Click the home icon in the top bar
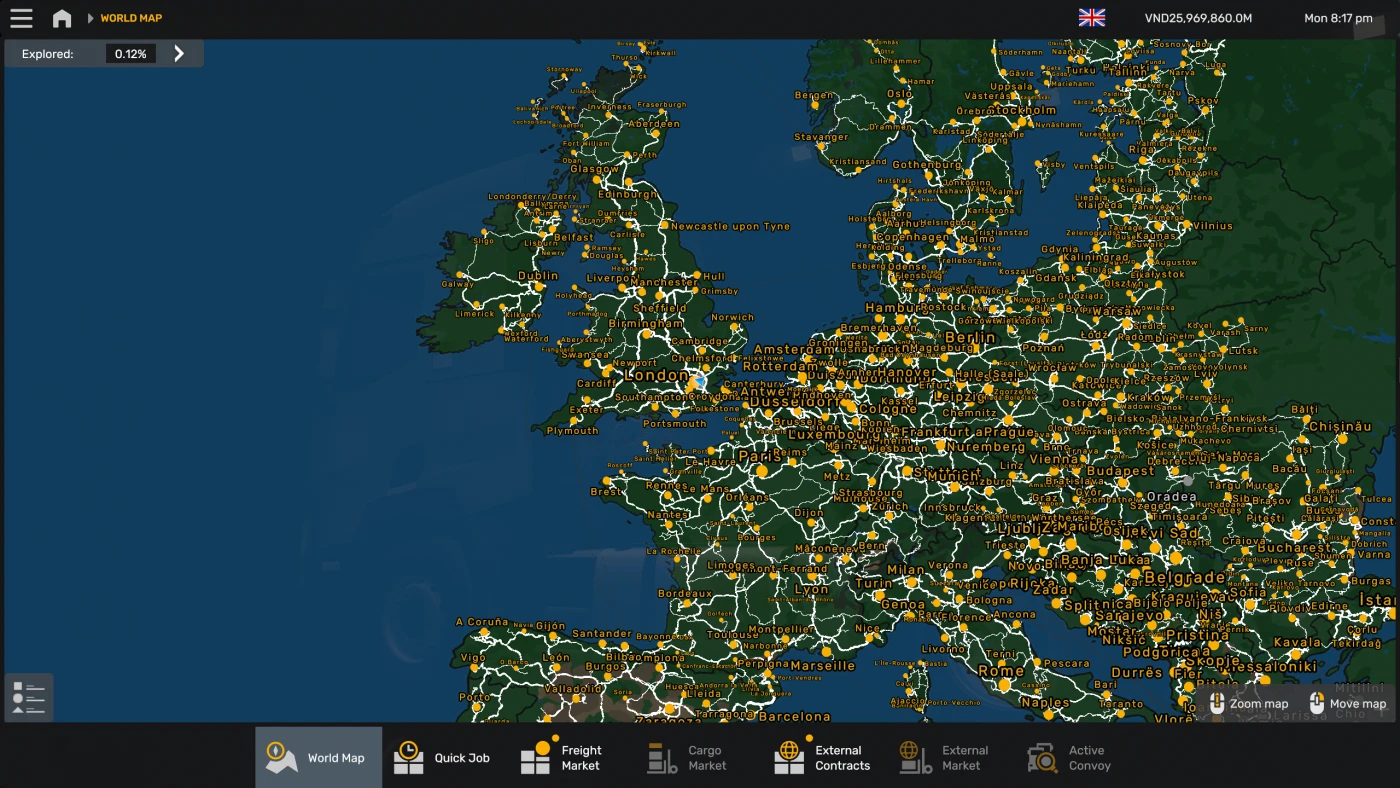1400x788 pixels. (62, 17)
